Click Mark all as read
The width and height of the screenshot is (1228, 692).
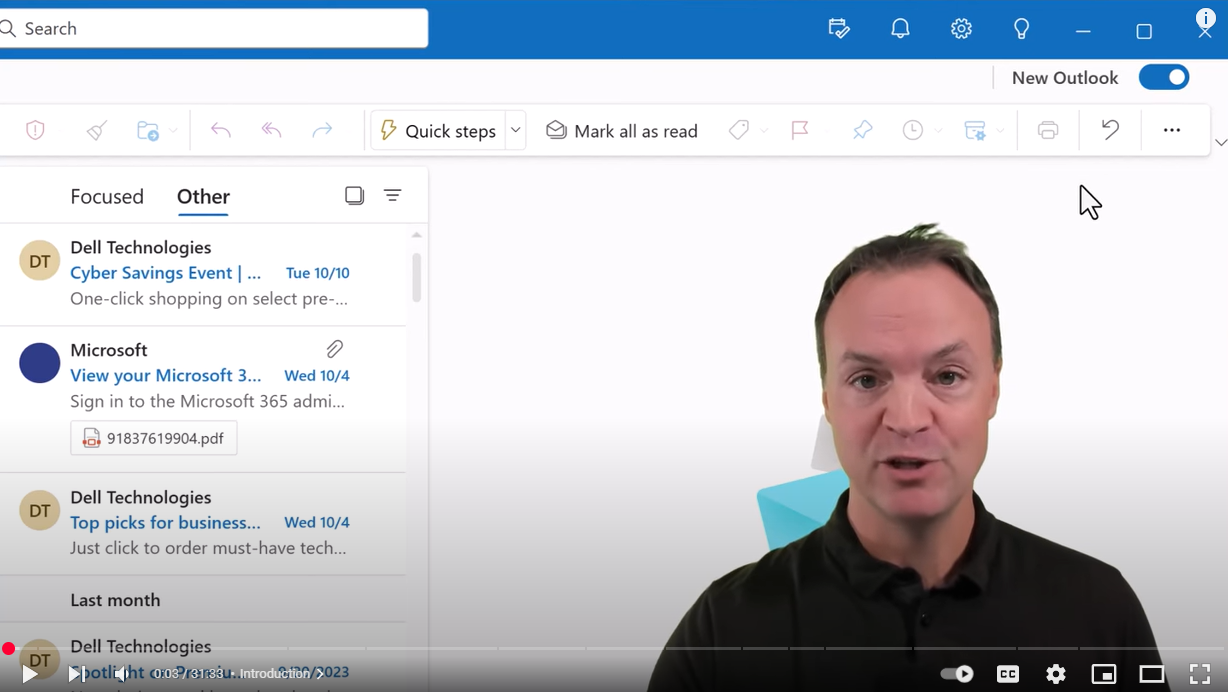622,131
